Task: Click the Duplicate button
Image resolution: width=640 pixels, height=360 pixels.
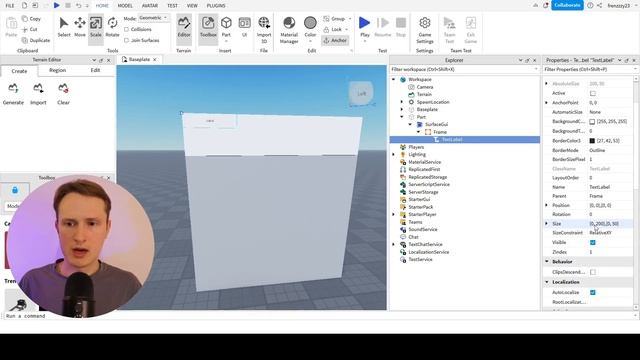Action: pyautogui.click(x=36, y=40)
